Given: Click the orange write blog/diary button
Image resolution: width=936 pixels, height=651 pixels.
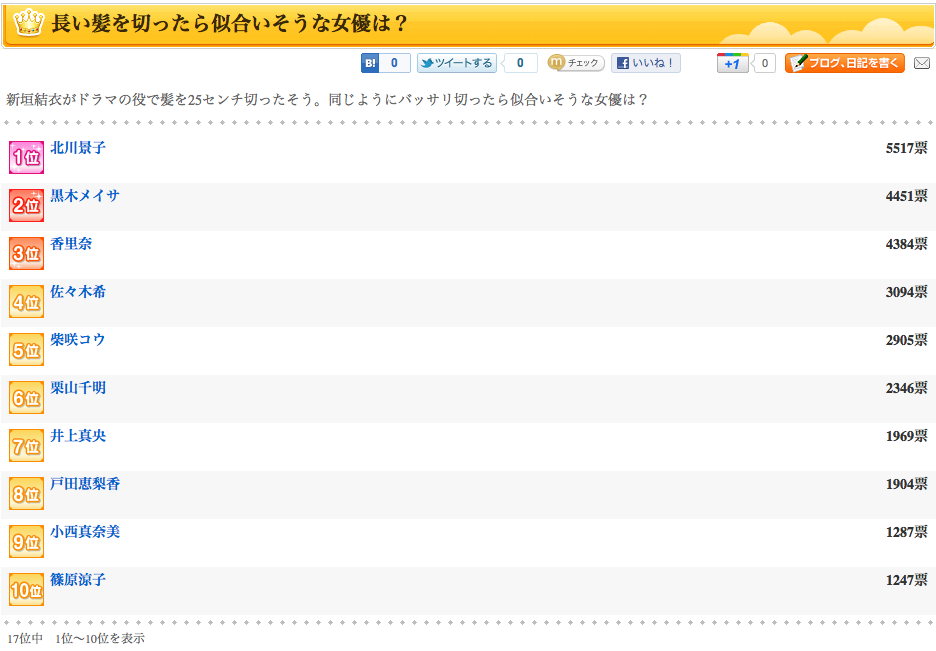Looking at the screenshot, I should coord(845,63).
